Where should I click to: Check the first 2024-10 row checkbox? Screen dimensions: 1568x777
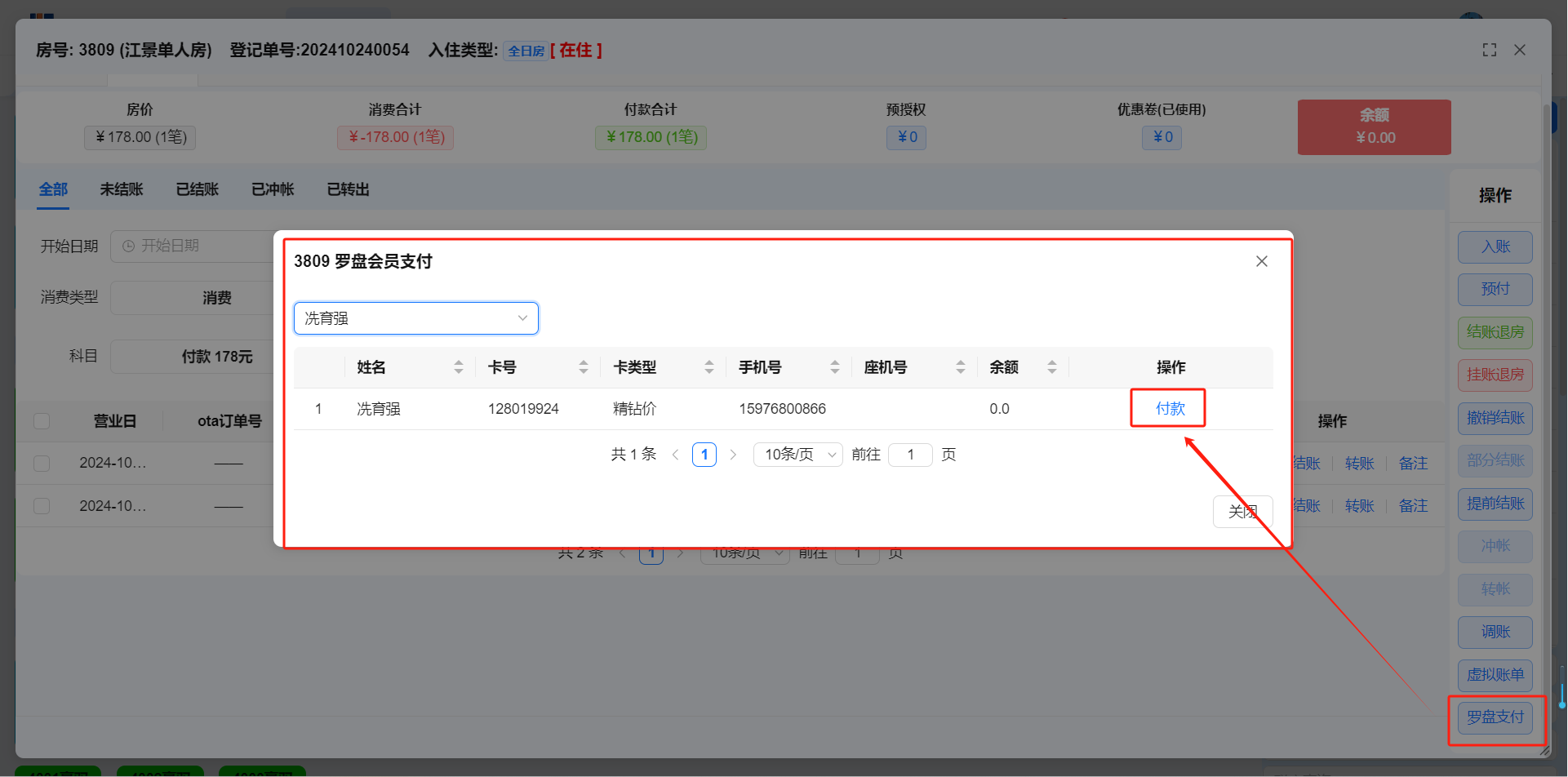(42, 463)
